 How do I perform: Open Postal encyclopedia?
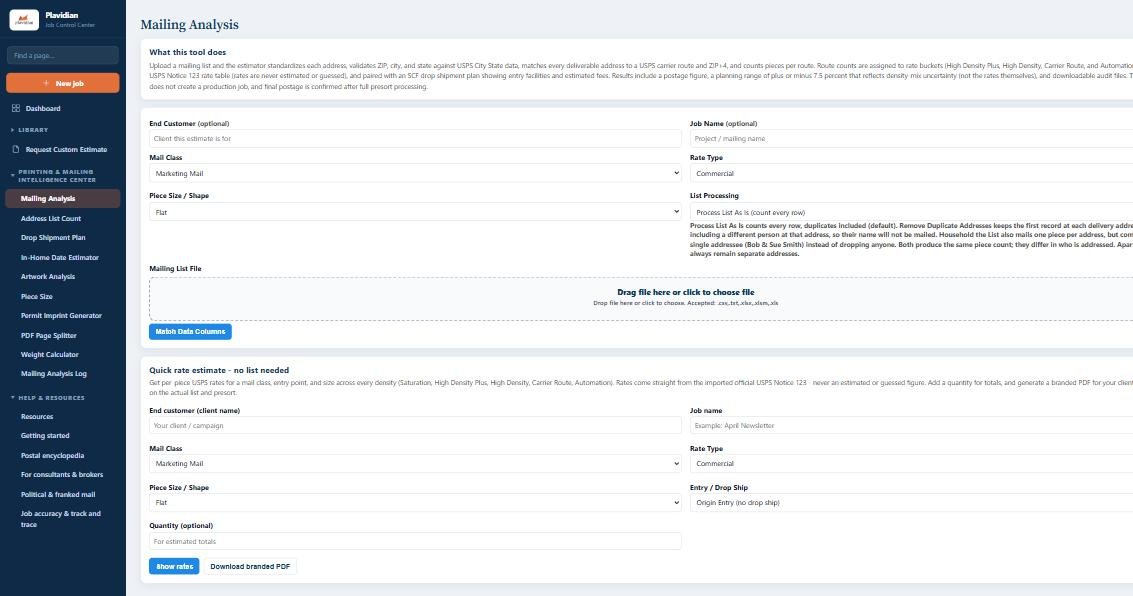[52, 456]
